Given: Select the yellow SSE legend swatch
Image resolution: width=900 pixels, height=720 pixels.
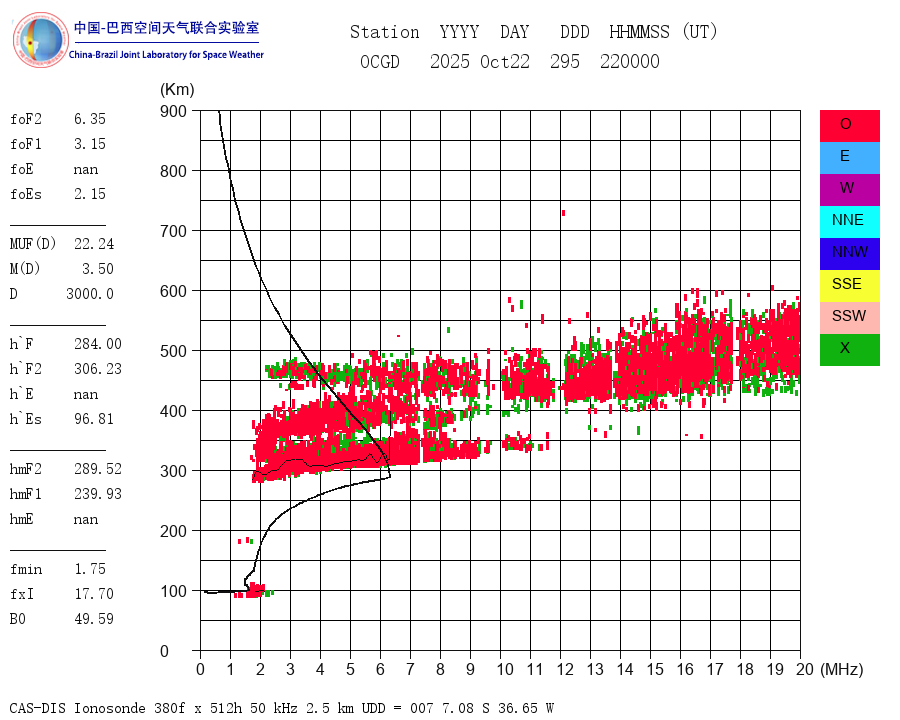Looking at the screenshot, I should click(x=849, y=286).
